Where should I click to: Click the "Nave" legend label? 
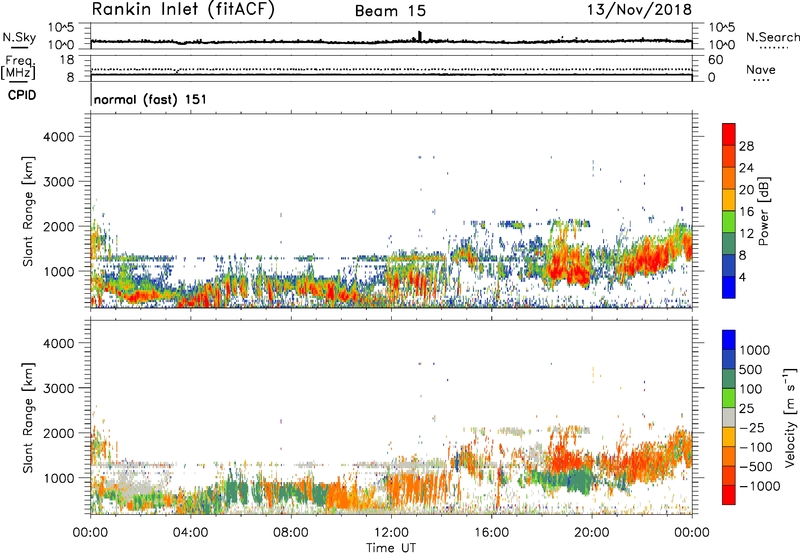pyautogui.click(x=761, y=69)
